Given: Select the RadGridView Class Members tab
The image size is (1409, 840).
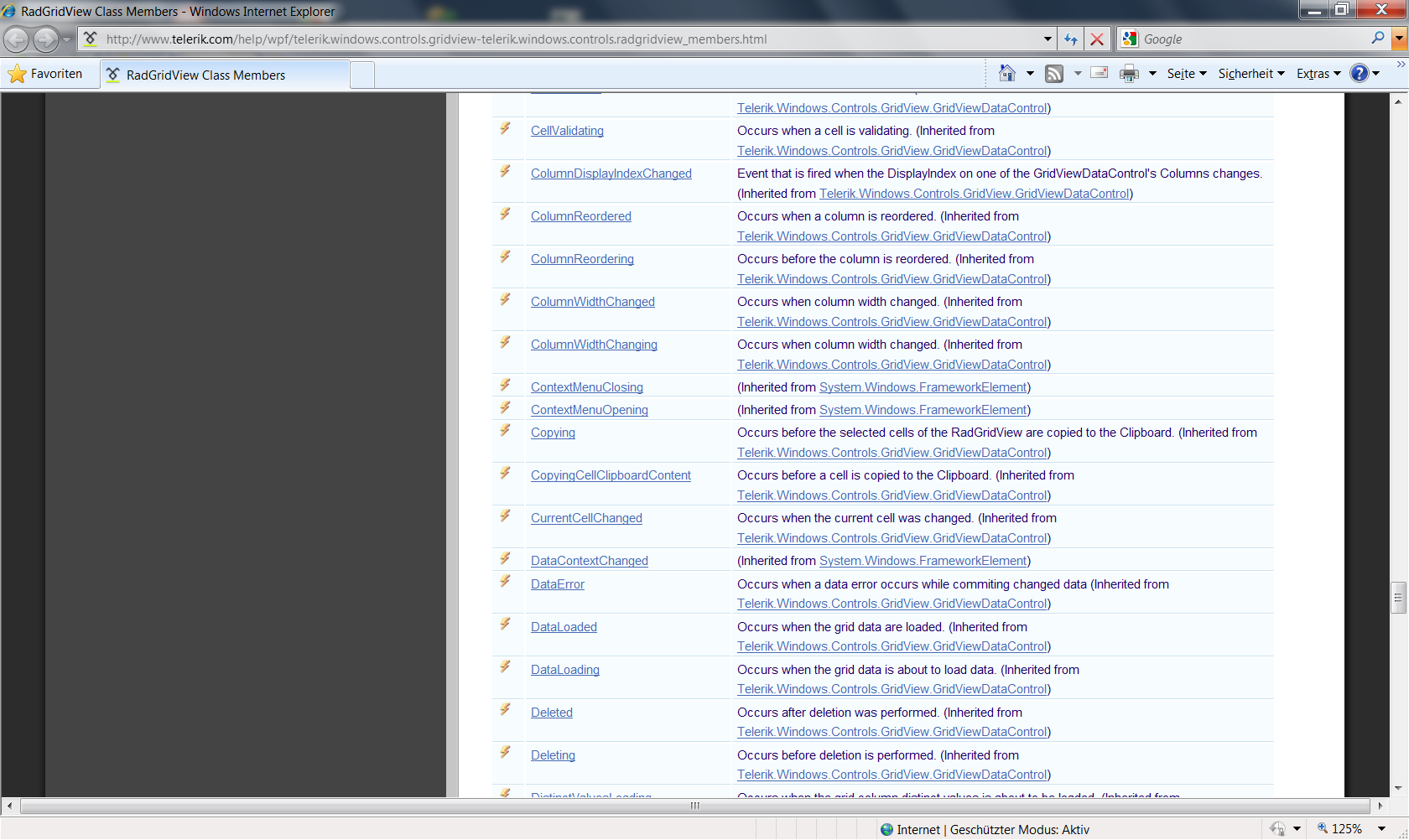Looking at the screenshot, I should 226,75.
